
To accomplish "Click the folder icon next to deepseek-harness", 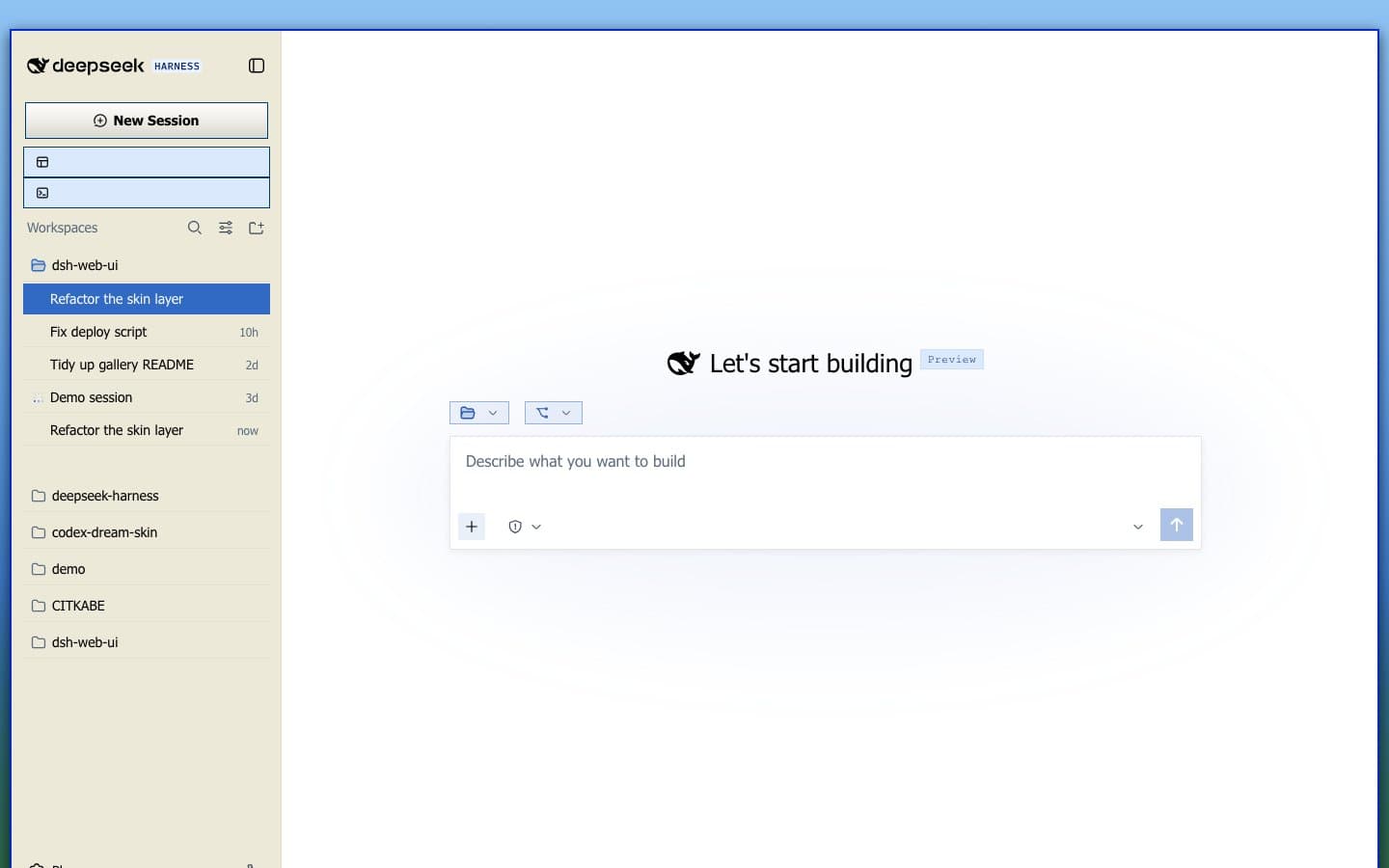I will tap(39, 496).
